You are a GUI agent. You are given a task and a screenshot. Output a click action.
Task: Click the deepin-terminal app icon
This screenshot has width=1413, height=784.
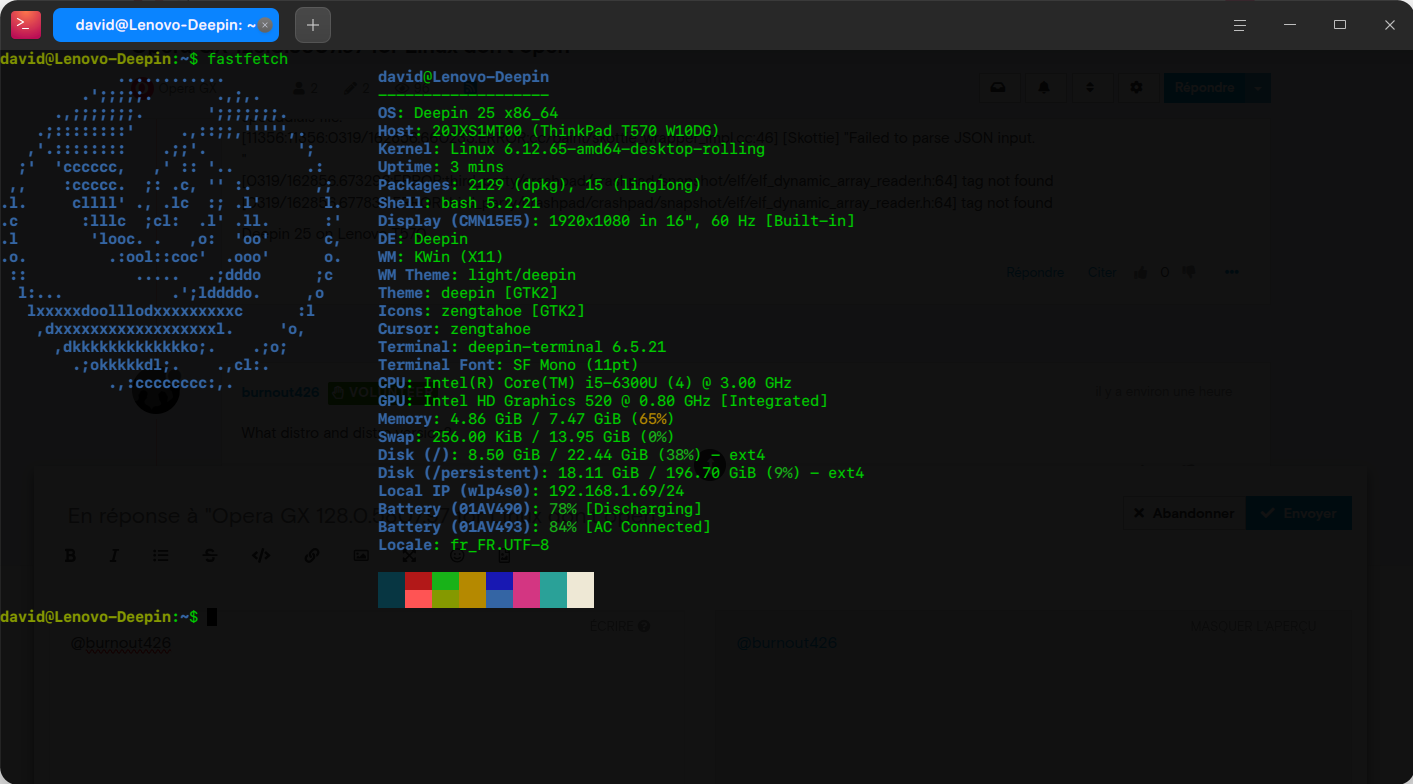point(26,25)
